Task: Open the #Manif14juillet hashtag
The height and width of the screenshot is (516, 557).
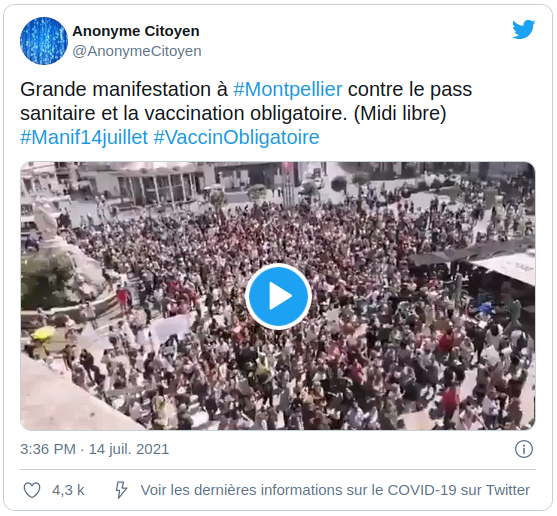Action: [84, 137]
